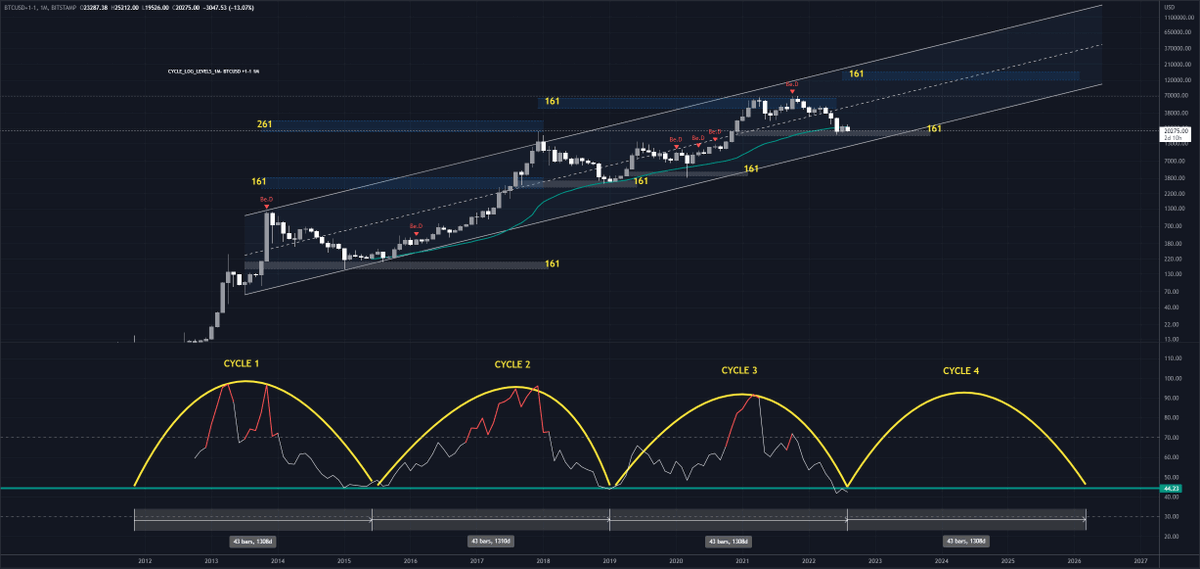The height and width of the screenshot is (569, 1200).
Task: Click the 7000.00 price axis label
Action: pos(1173,161)
